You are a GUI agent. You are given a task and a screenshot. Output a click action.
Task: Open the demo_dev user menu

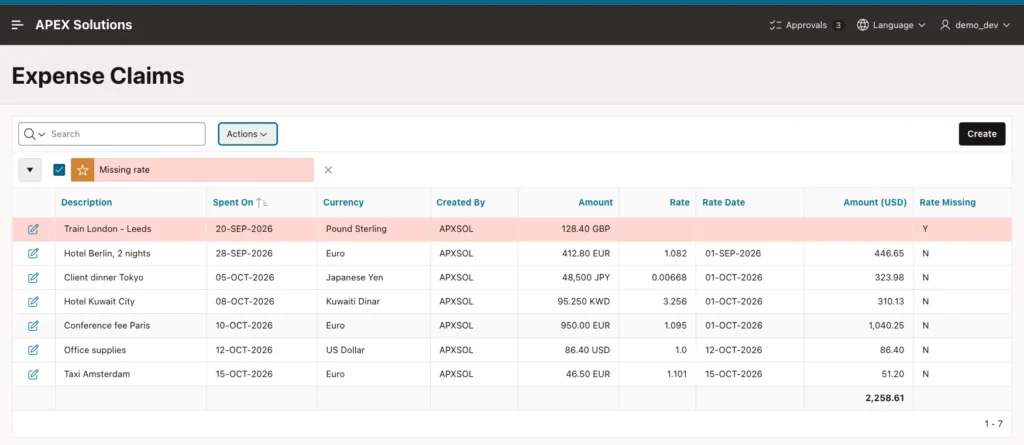975,25
